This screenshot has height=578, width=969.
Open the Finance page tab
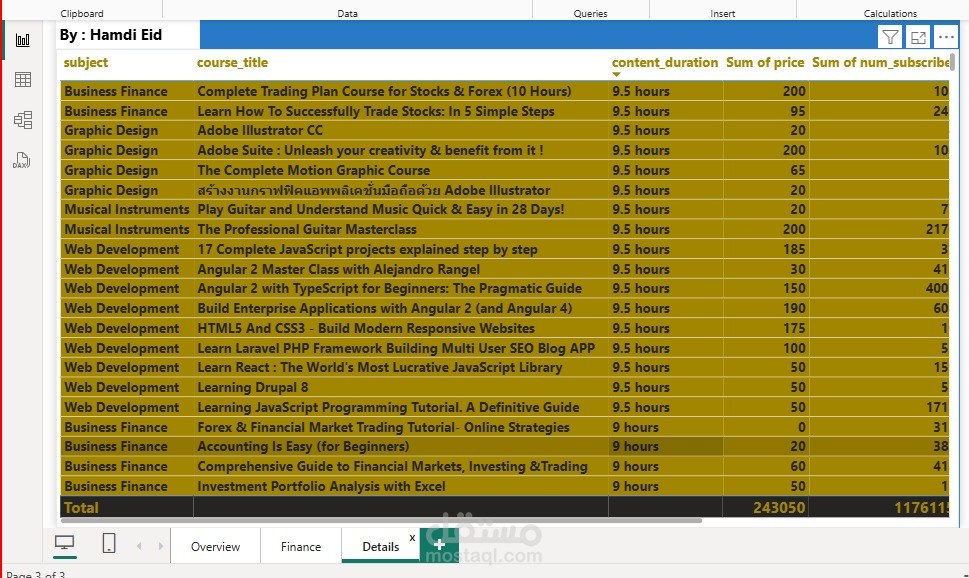click(x=301, y=546)
